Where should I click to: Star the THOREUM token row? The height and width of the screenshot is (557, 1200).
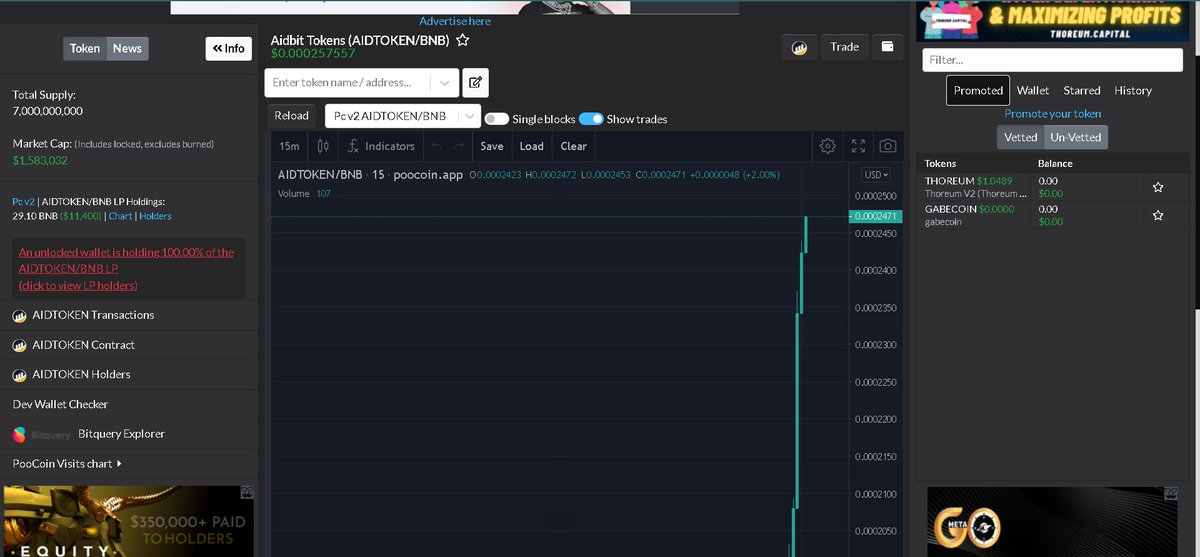pyautogui.click(x=1158, y=187)
